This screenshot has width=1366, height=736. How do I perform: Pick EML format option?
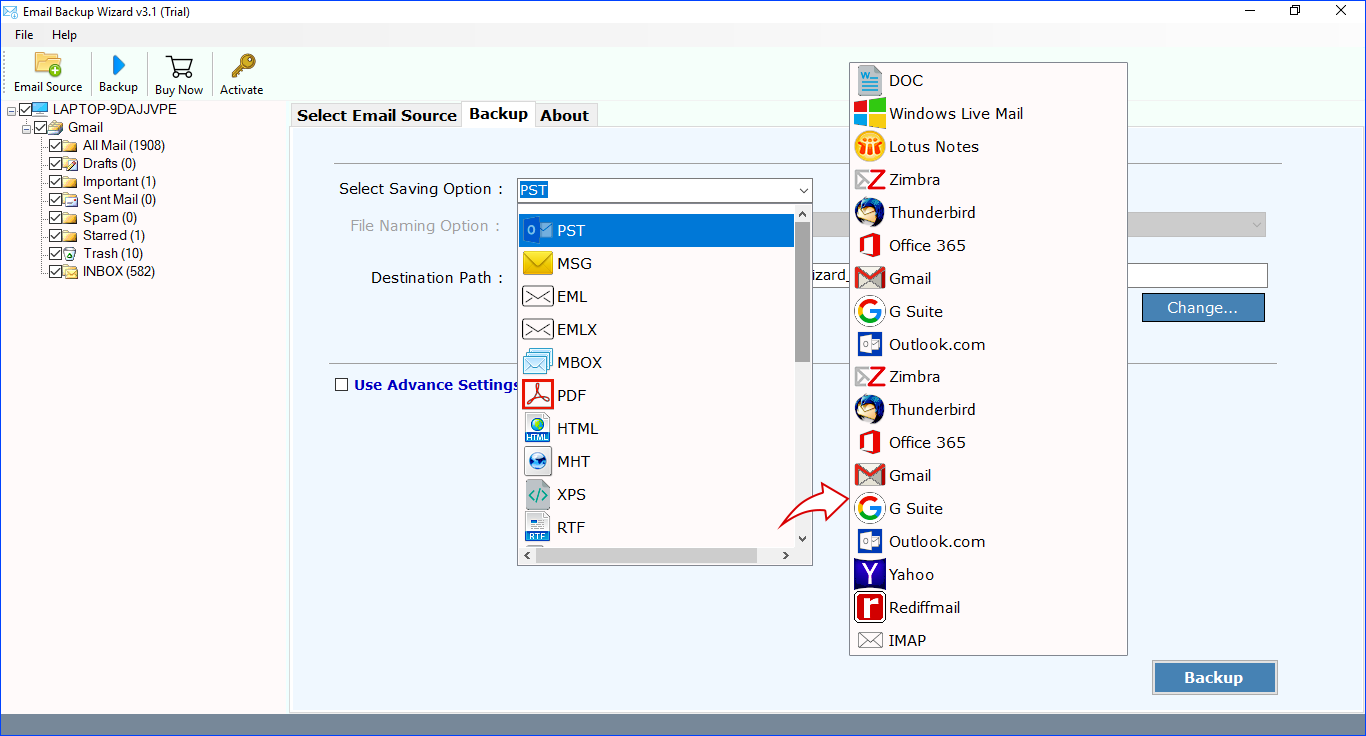pos(656,296)
